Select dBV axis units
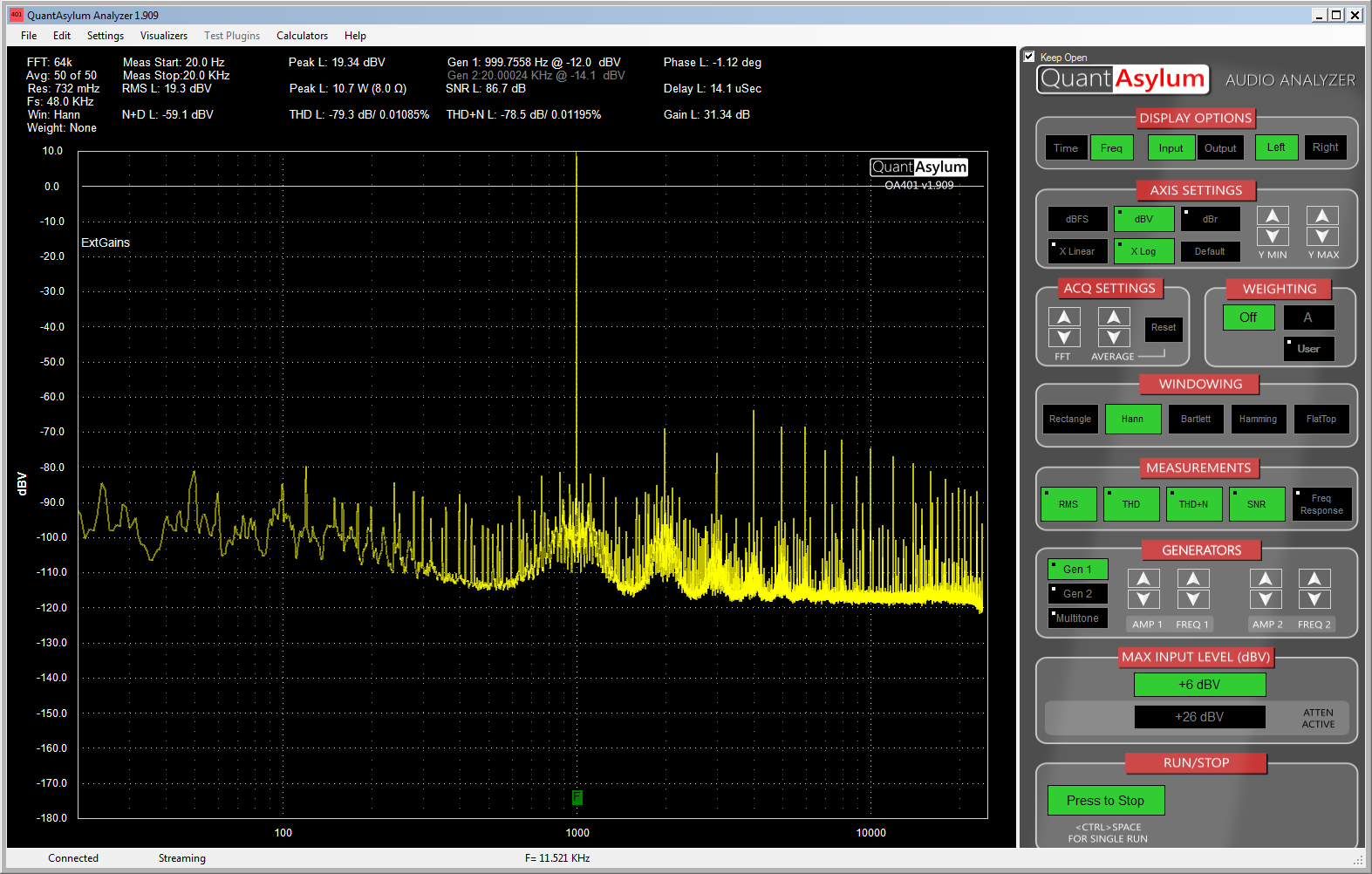Screen dimensions: 1372x874 point(1143,219)
